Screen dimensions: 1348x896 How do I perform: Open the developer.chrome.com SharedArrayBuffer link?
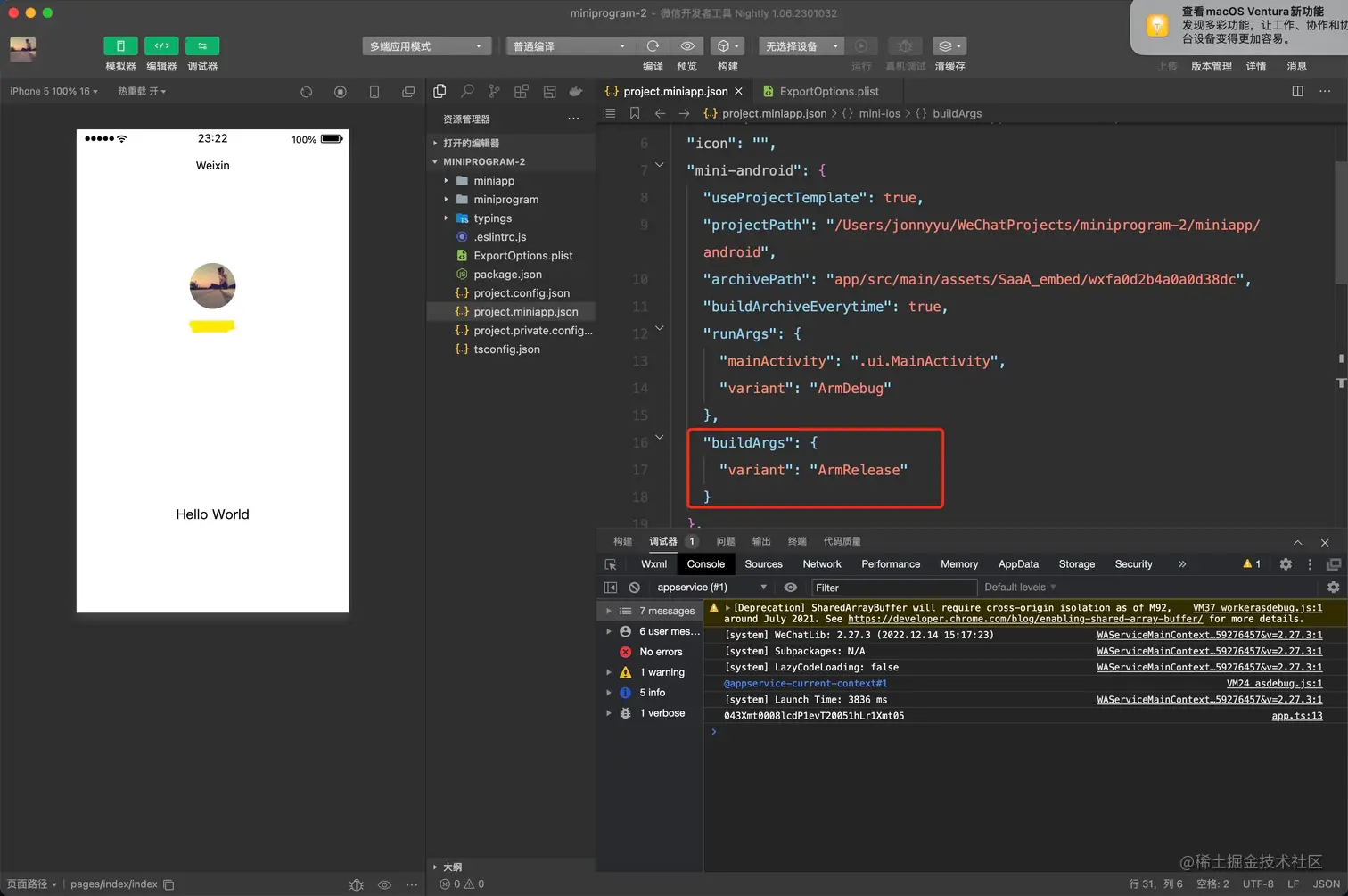pyautogui.click(x=1024, y=619)
